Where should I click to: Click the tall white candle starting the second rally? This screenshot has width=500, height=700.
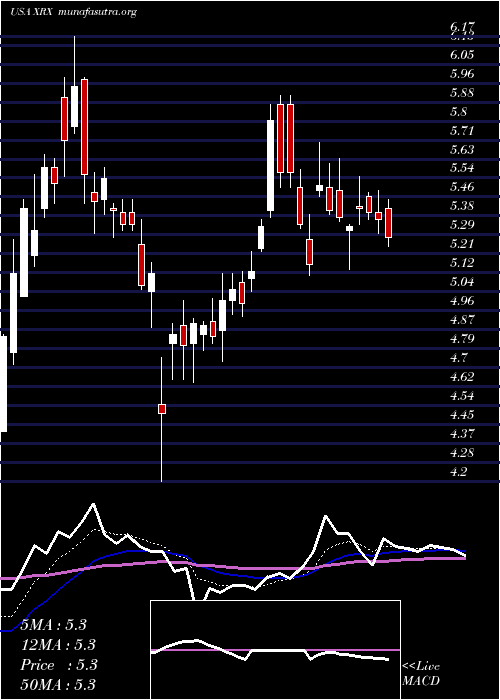271,165
